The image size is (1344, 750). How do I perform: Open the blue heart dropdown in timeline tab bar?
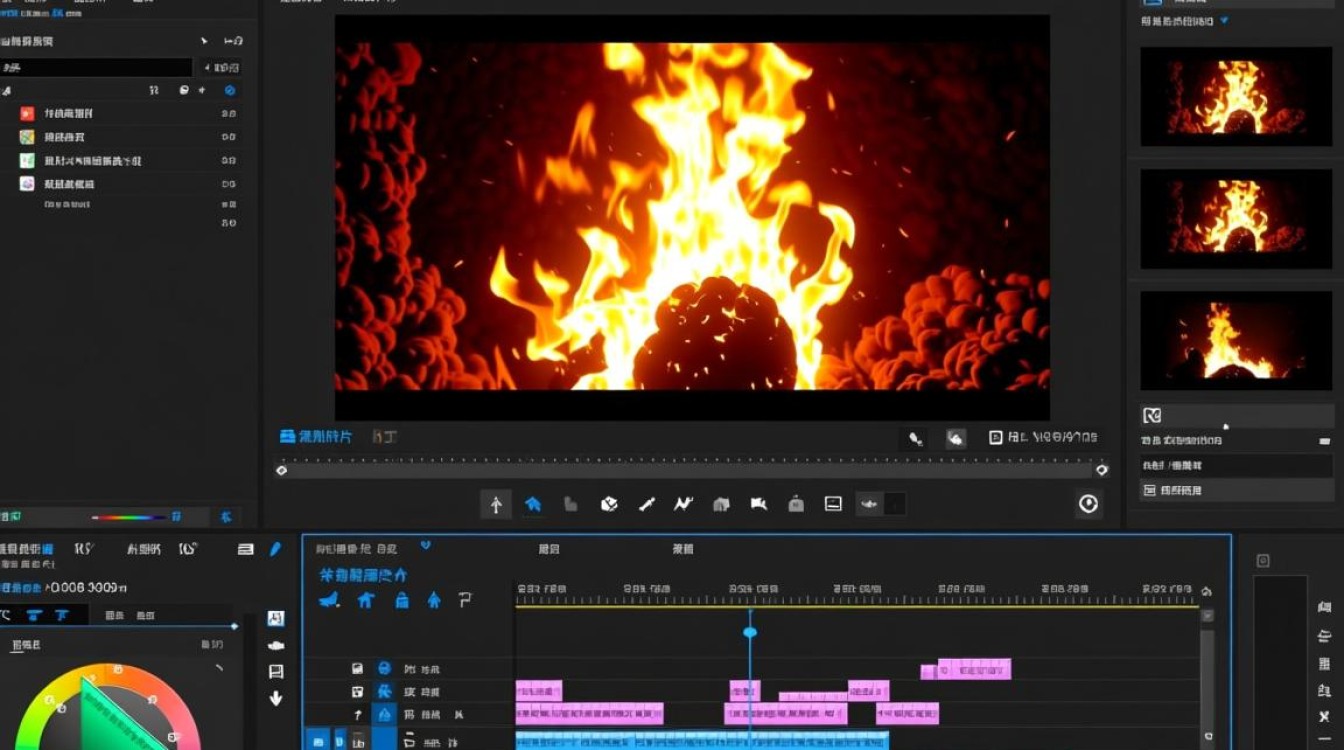(426, 546)
